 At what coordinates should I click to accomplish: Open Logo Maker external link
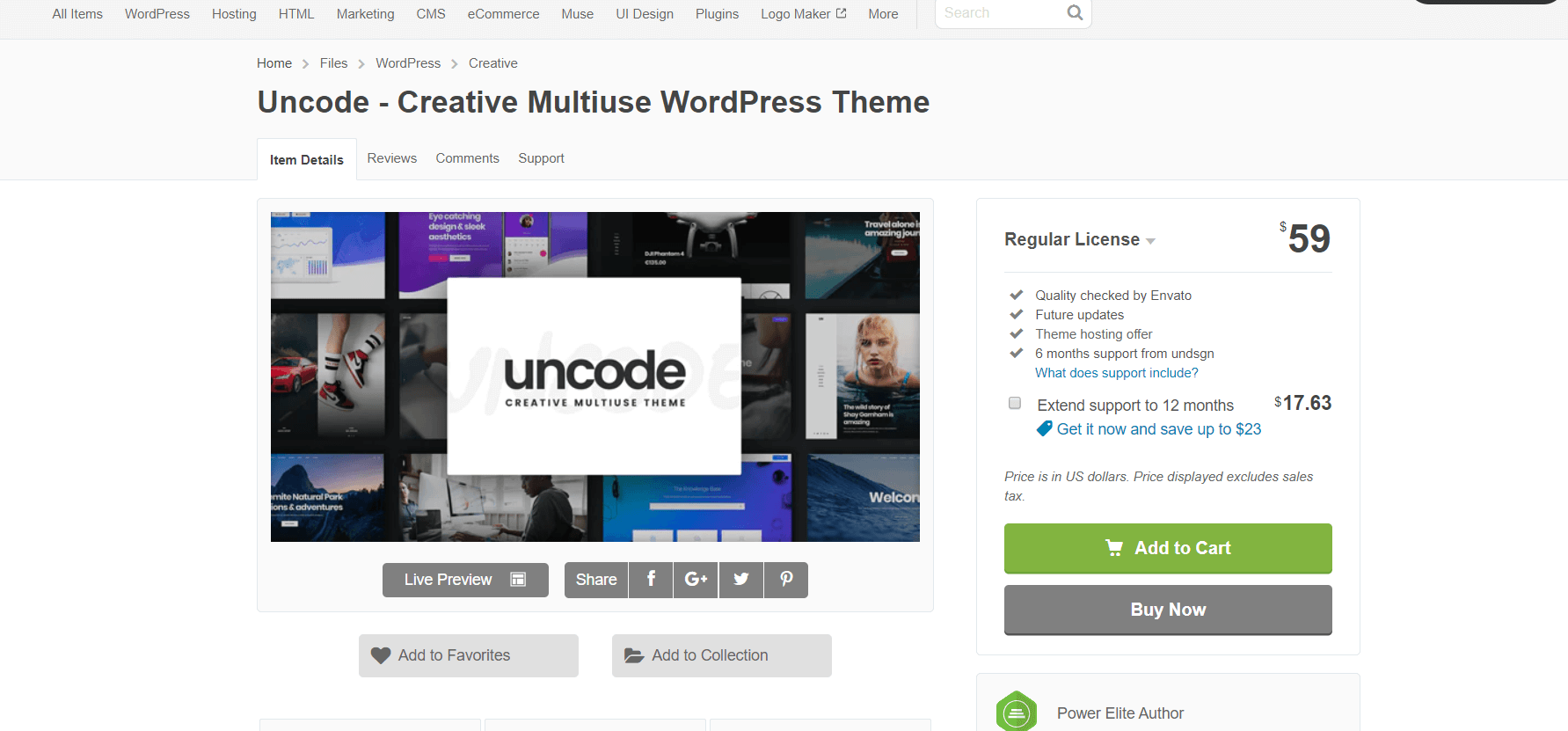[x=803, y=14]
